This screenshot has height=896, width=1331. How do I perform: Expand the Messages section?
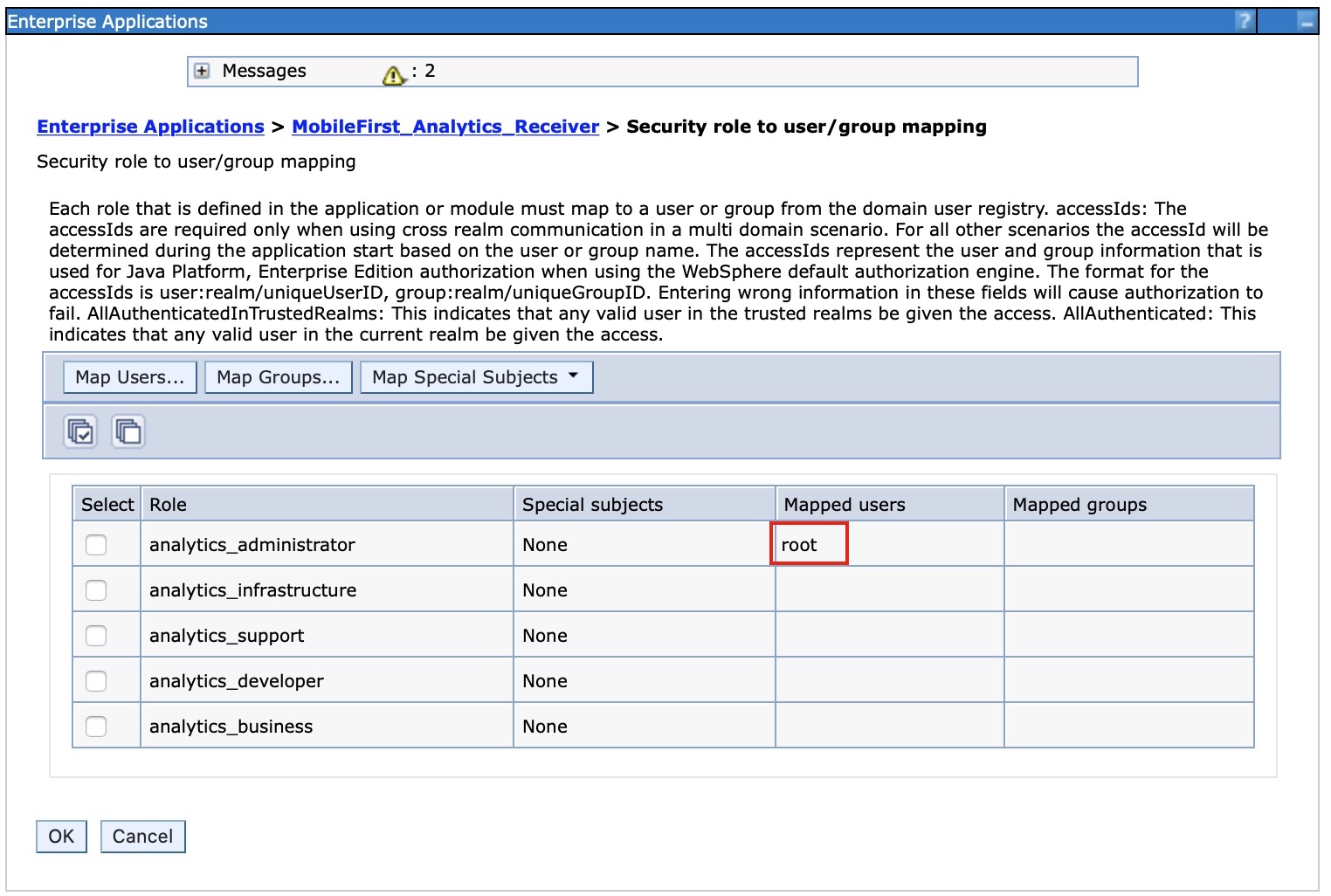point(202,72)
